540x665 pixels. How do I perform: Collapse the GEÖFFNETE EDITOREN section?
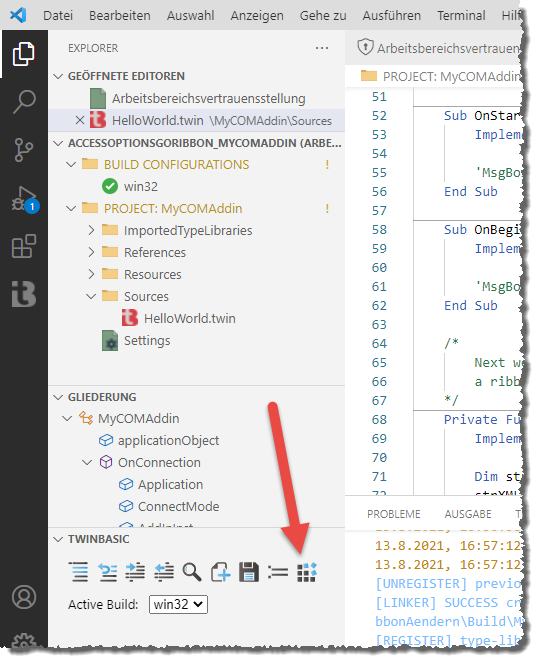[58, 76]
